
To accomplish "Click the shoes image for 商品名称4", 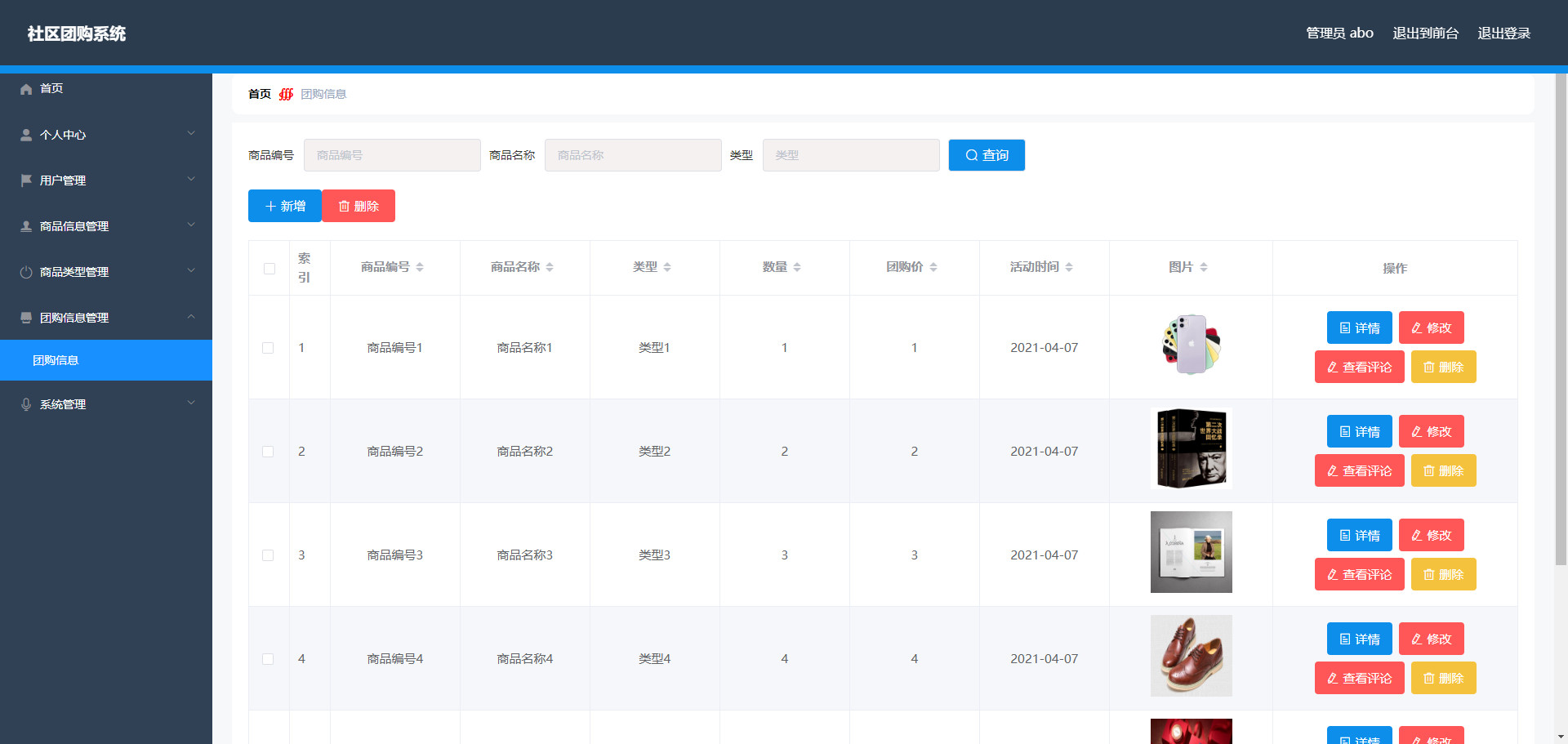I will click(1192, 656).
